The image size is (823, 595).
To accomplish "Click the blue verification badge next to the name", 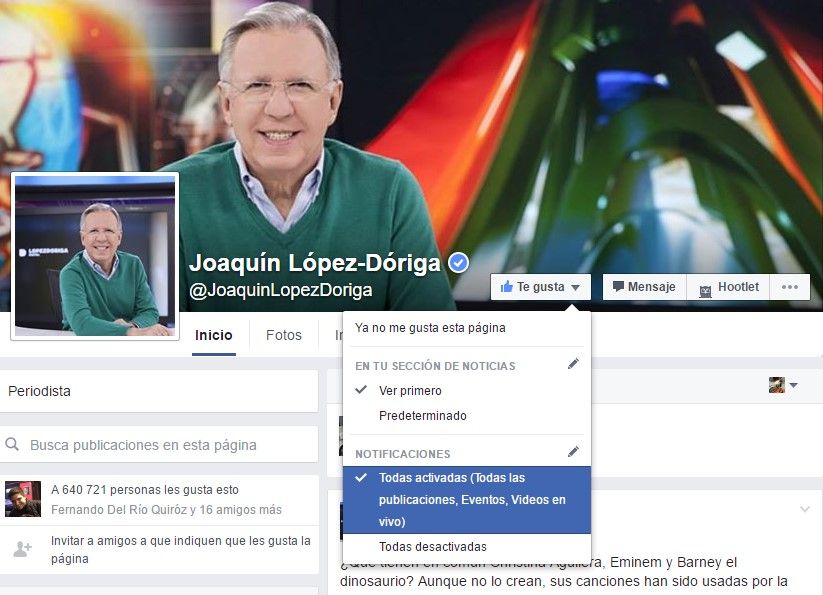I will click(458, 261).
